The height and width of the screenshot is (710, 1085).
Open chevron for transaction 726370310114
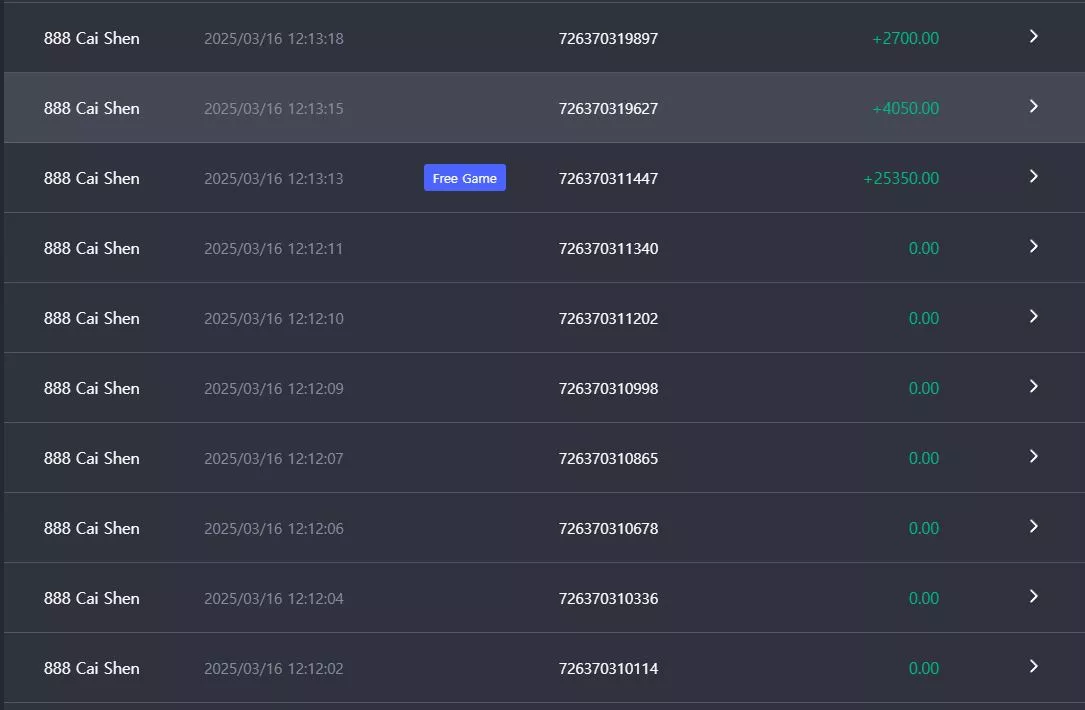pyautogui.click(x=1033, y=666)
